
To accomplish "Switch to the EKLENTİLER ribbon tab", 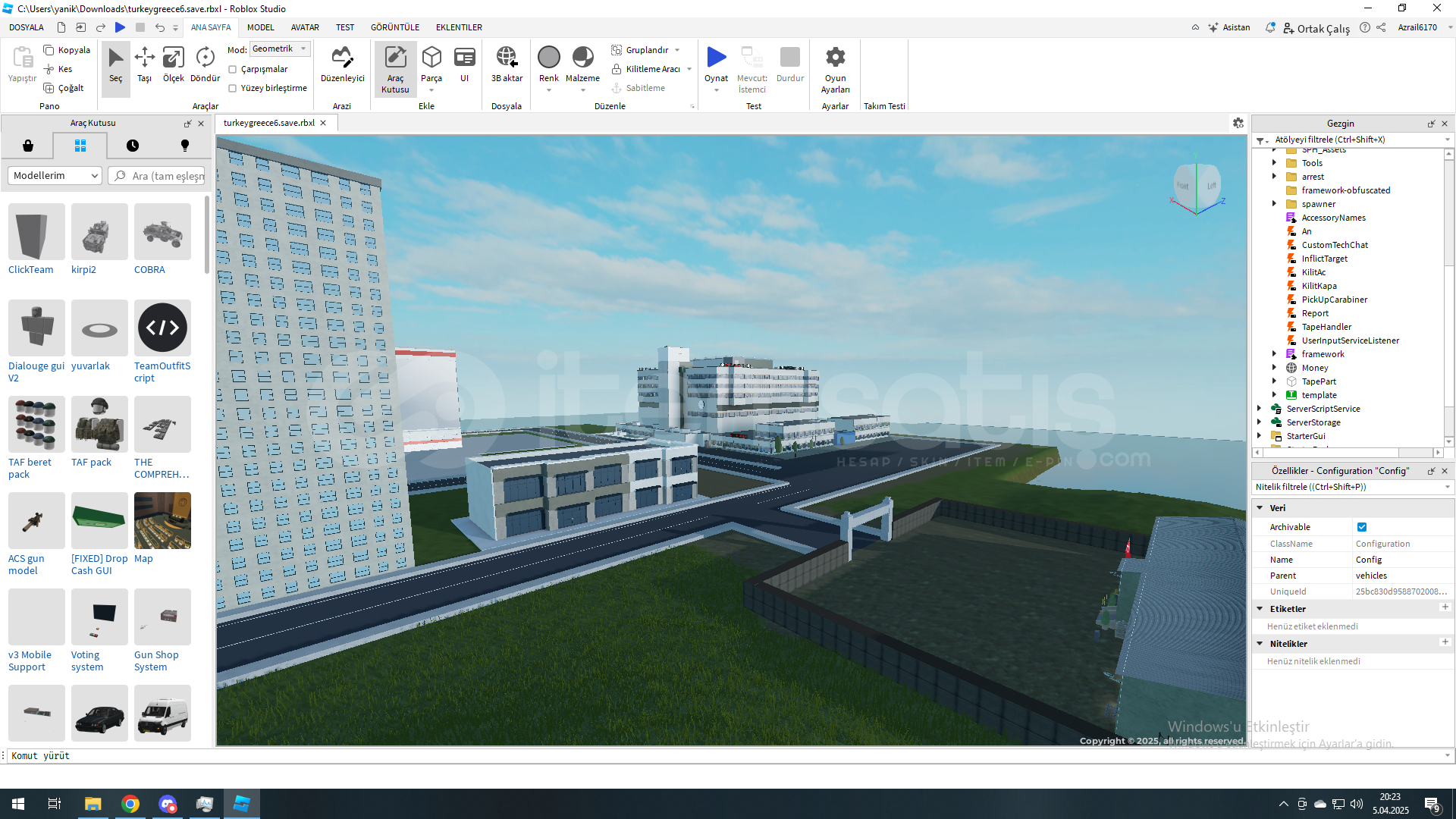I will point(459,27).
